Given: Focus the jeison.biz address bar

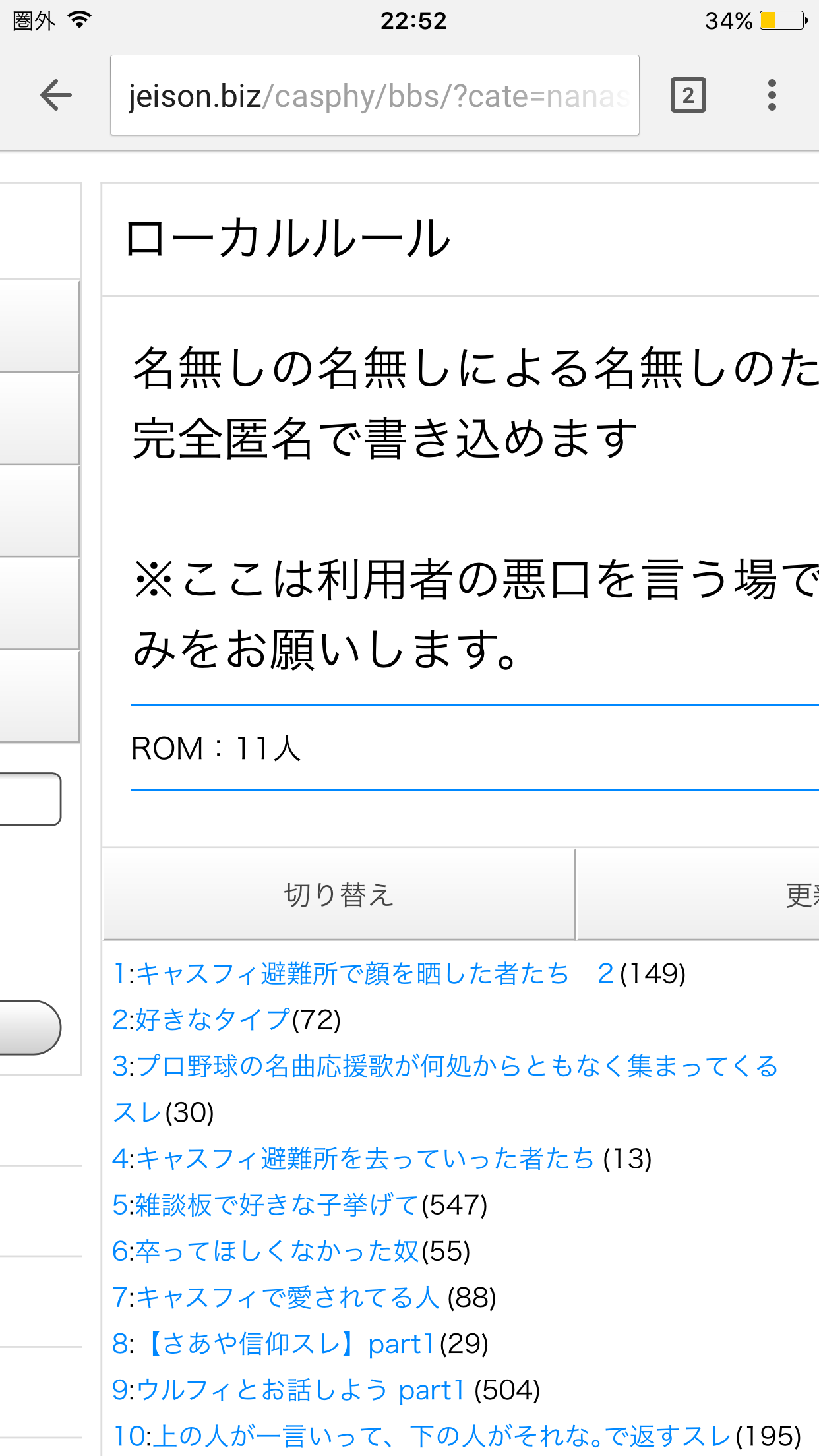Looking at the screenshot, I should click(375, 96).
